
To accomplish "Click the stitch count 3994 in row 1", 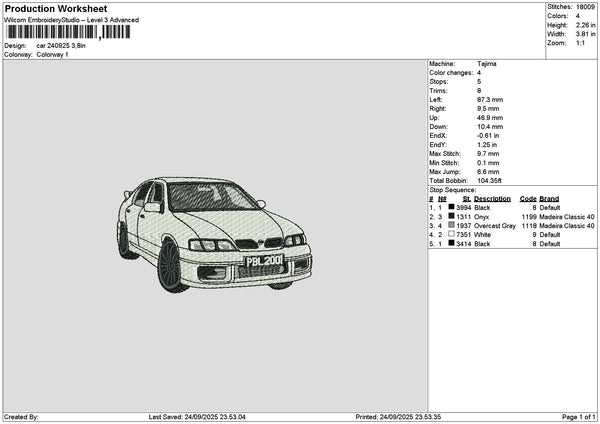I will (x=463, y=208).
